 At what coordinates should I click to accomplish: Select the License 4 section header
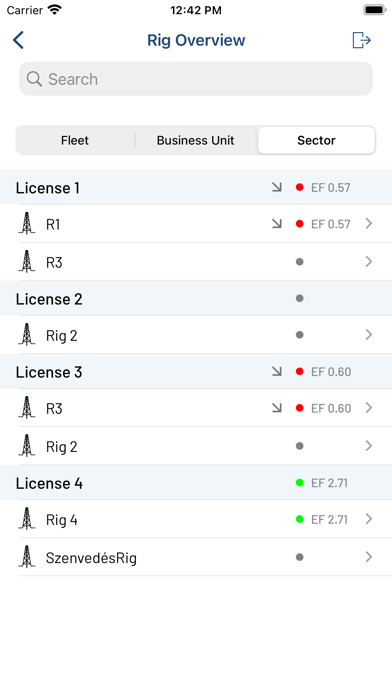pyautogui.click(x=196, y=482)
